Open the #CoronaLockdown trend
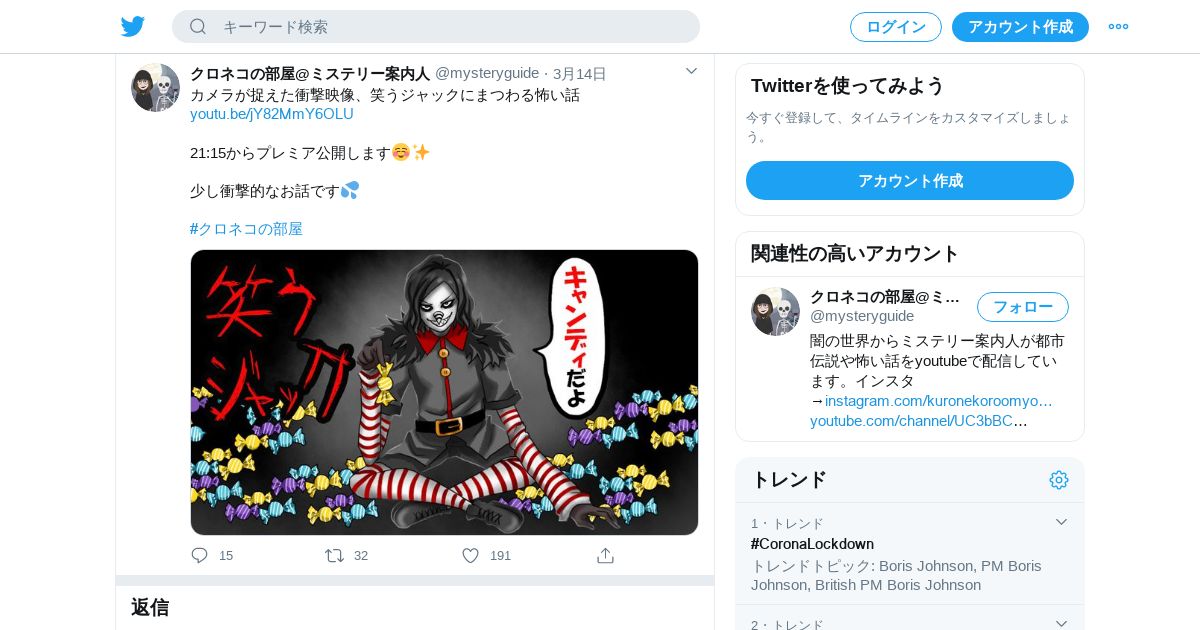This screenshot has height=630, width=1200. pos(812,544)
